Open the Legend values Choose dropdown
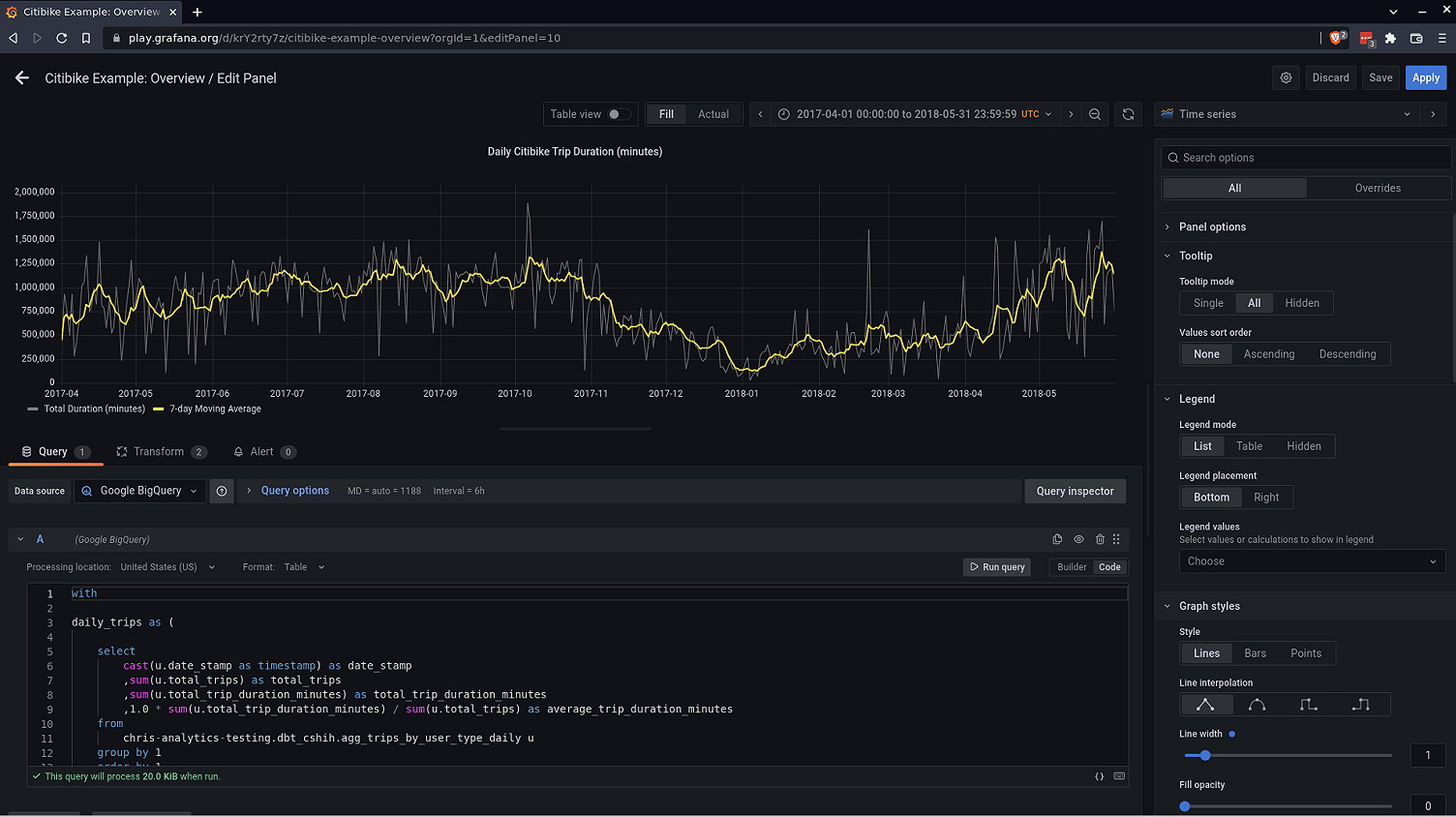The width and height of the screenshot is (1456, 817). tap(1312, 560)
